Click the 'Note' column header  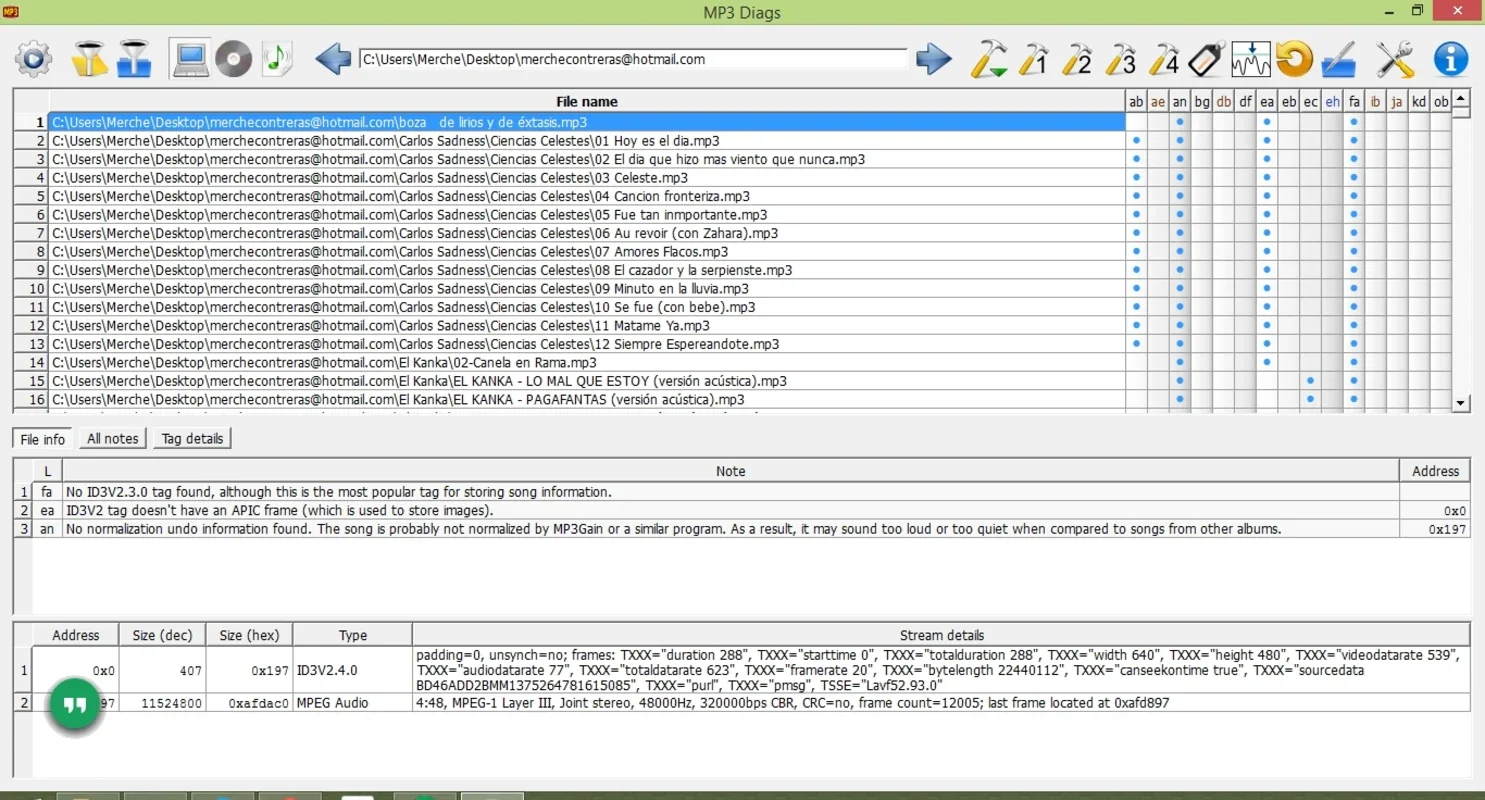(731, 471)
